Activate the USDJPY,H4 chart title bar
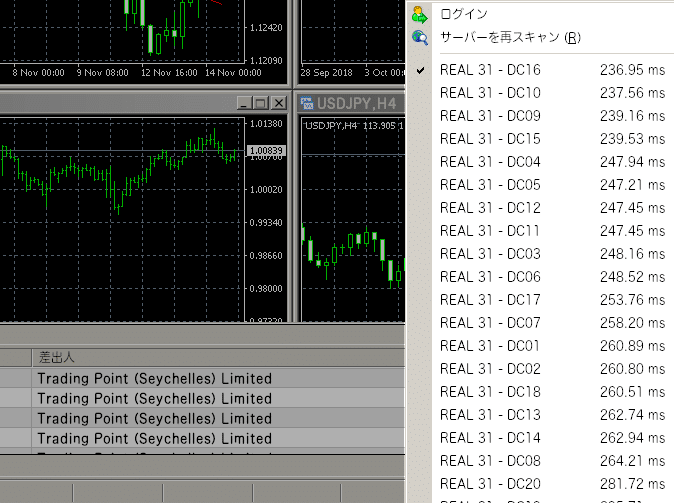 [x=351, y=103]
